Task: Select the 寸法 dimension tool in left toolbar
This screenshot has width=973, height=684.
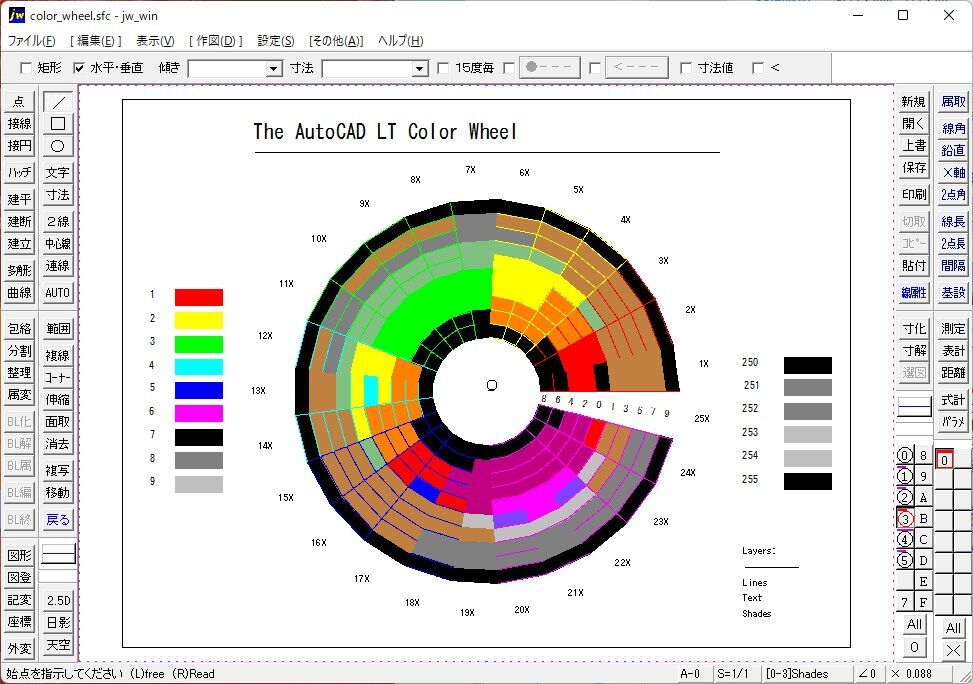Action: [58, 195]
